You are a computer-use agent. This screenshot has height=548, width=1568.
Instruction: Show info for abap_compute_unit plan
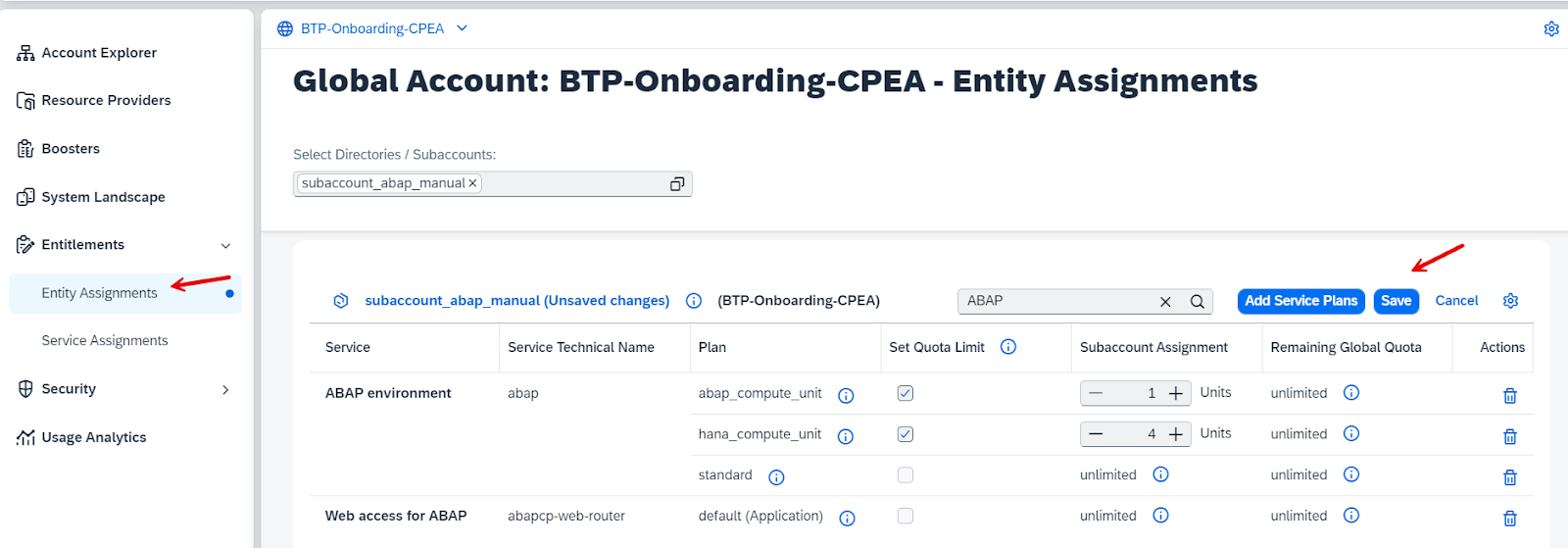pos(846,395)
